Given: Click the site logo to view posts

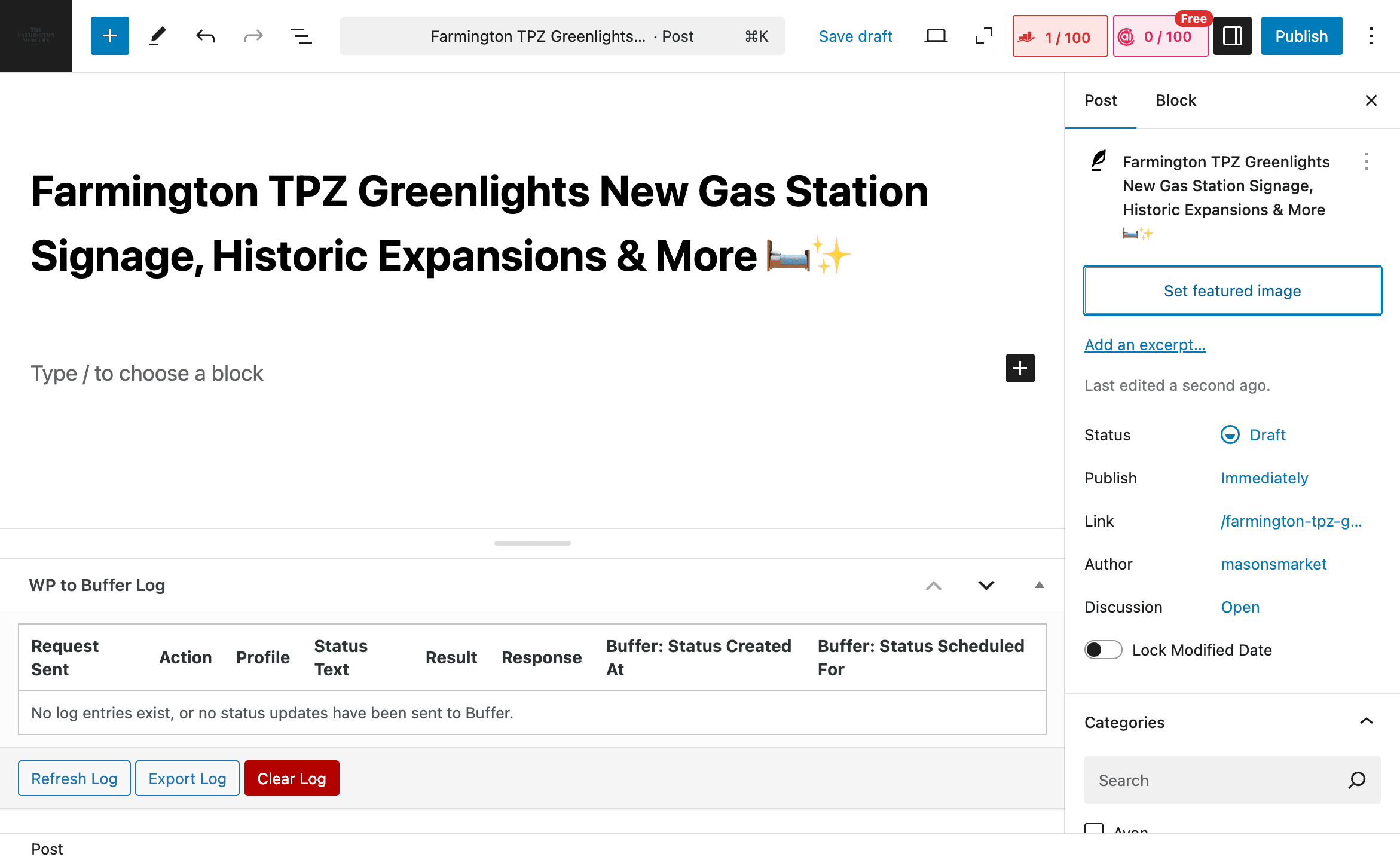Looking at the screenshot, I should coord(36,36).
